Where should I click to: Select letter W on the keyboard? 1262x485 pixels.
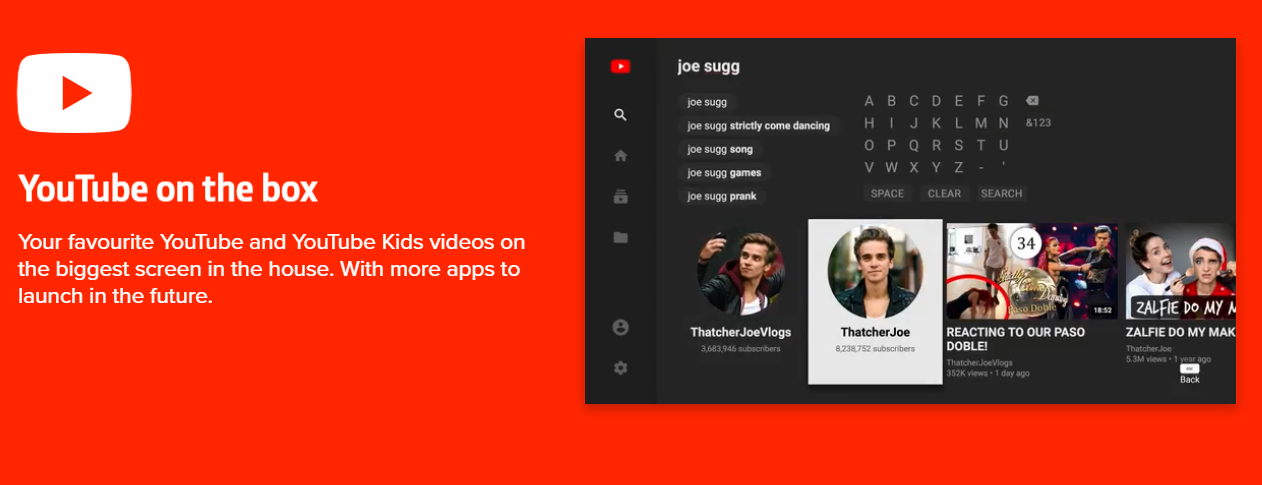(892, 167)
